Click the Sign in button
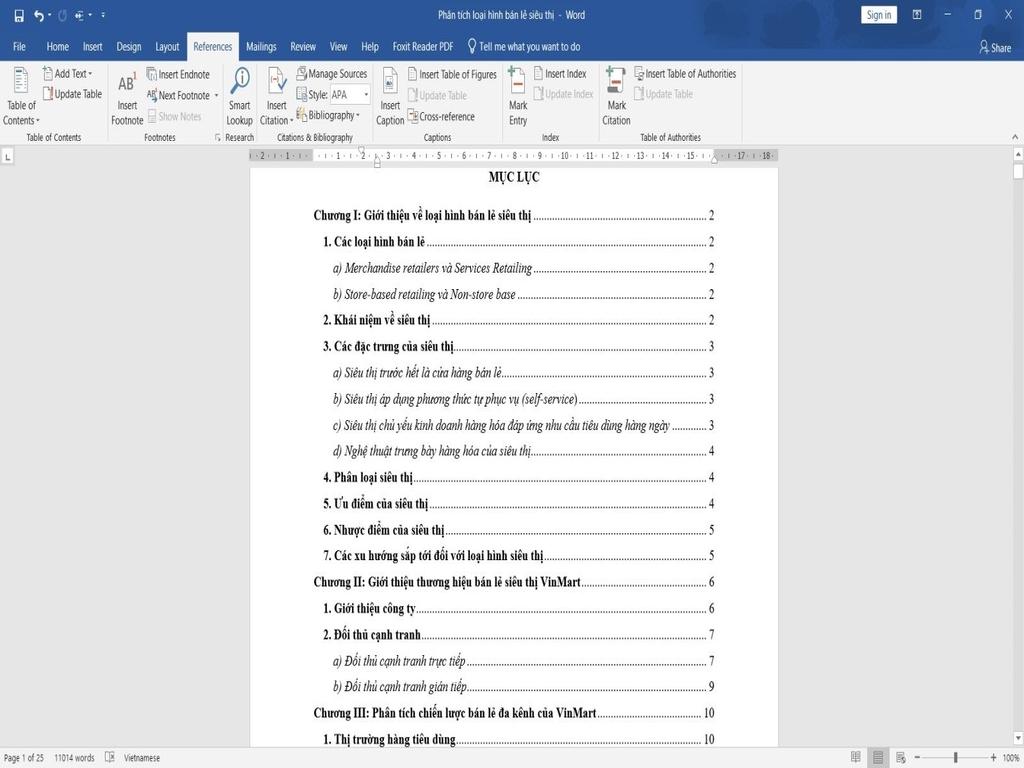Screen dimensions: 1024x768 point(878,15)
